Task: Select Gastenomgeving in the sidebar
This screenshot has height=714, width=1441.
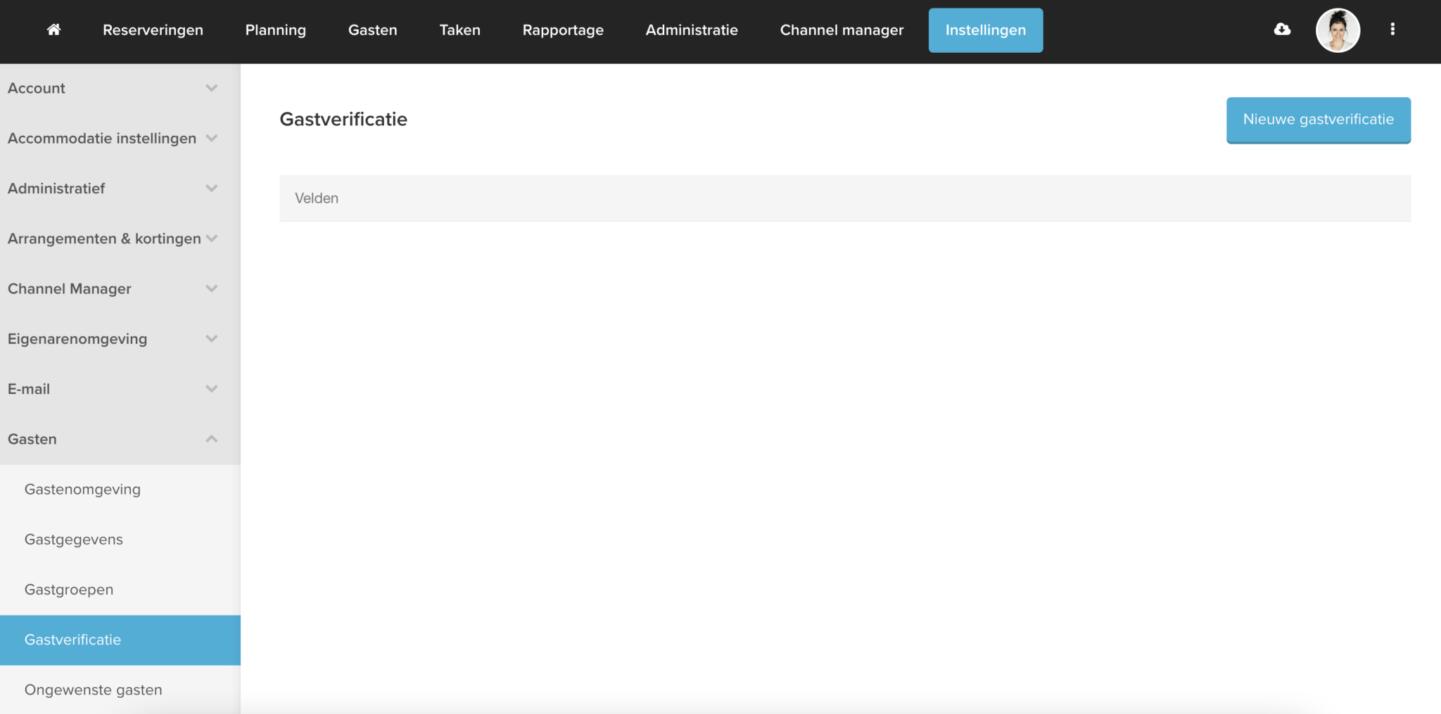Action: [x=82, y=489]
